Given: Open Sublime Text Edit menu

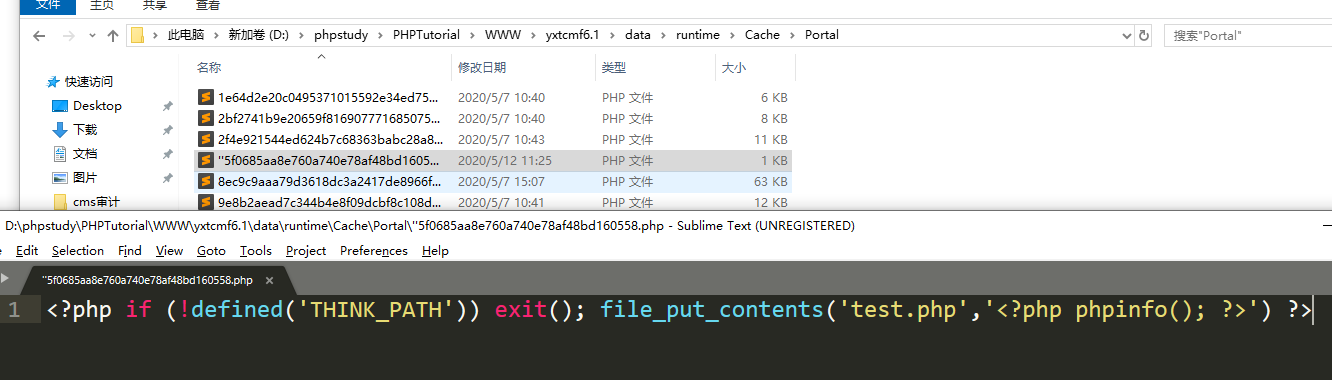Looking at the screenshot, I should click(x=27, y=251).
